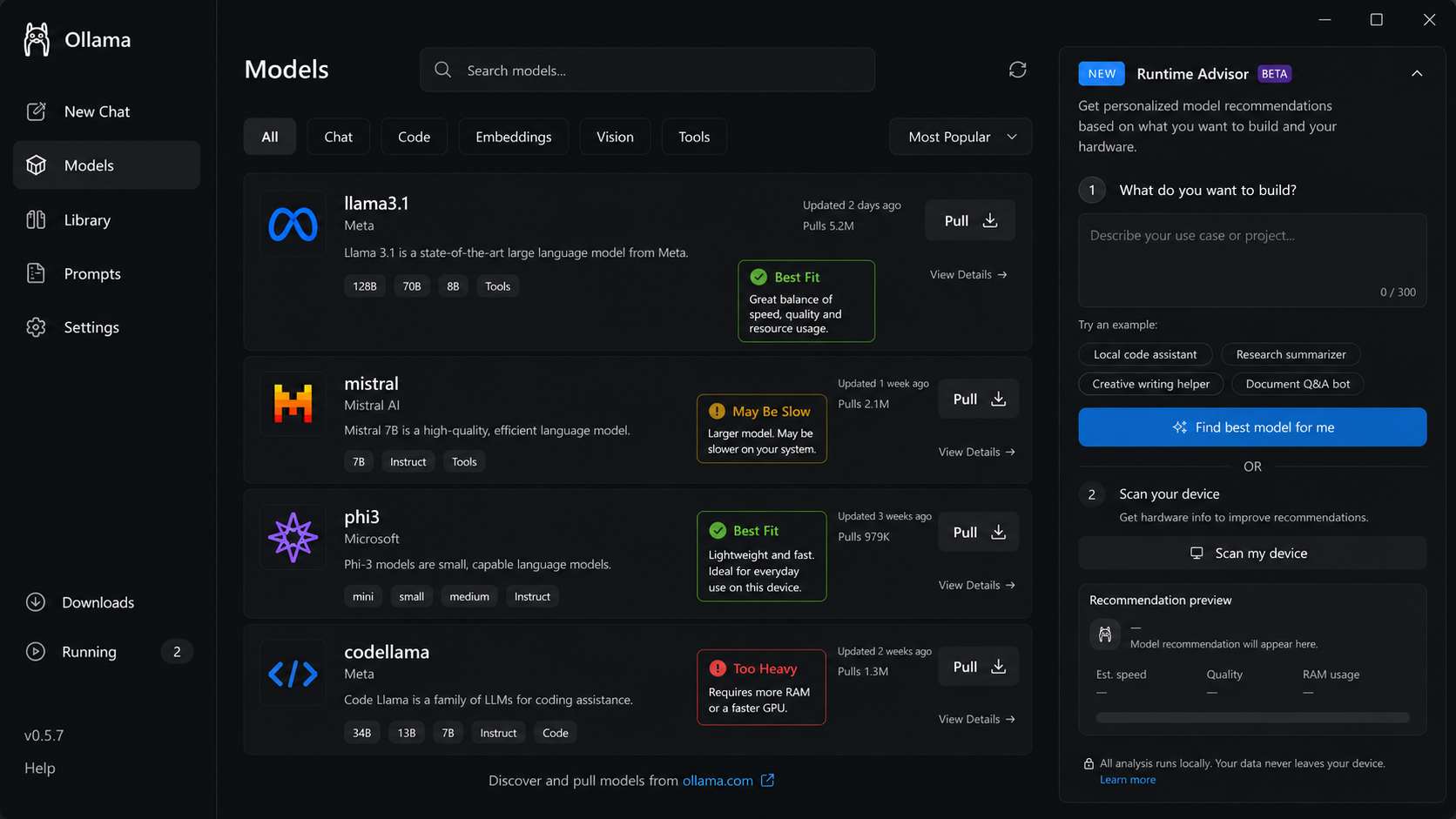Image resolution: width=1456 pixels, height=819 pixels.
Task: Click the 8B tag on llama3.1
Action: coord(453,286)
